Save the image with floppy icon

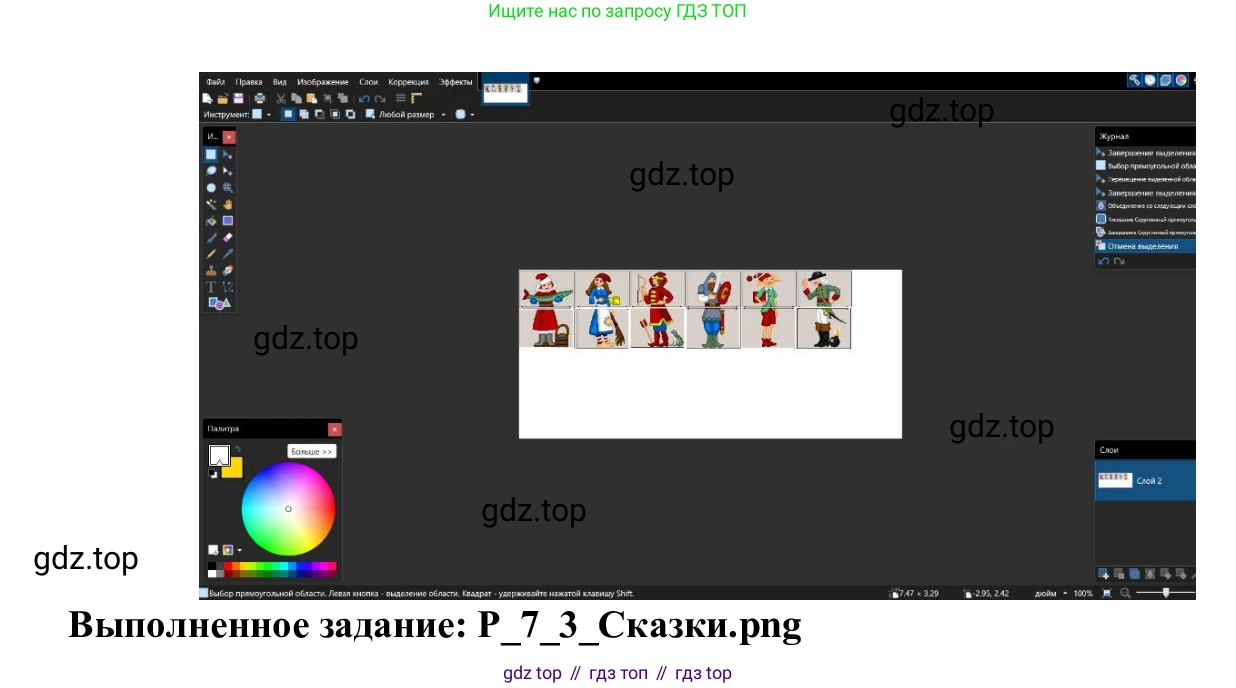coord(238,98)
